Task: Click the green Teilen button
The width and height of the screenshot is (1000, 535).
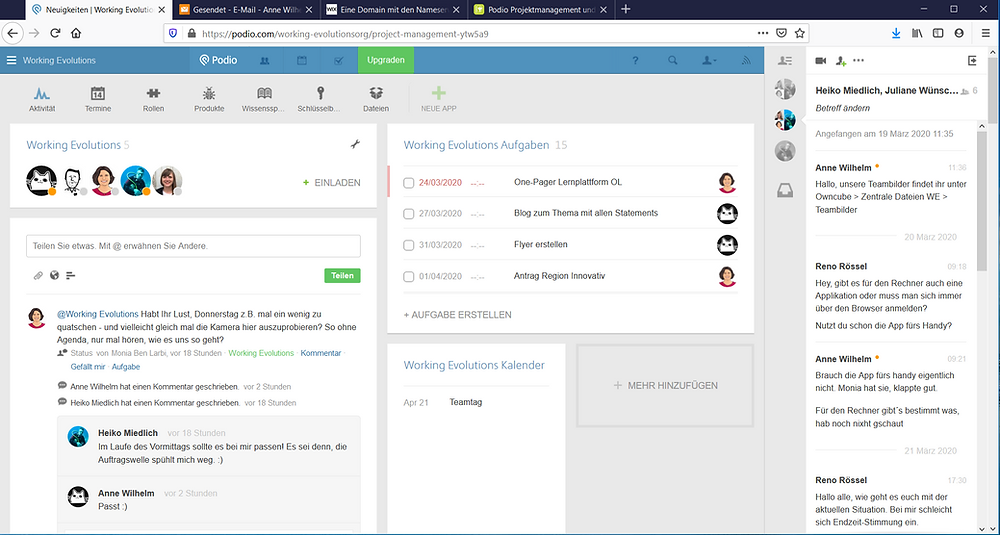Action: point(342,275)
